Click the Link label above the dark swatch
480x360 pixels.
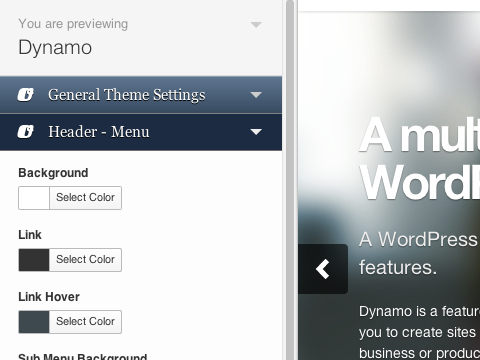point(30,235)
